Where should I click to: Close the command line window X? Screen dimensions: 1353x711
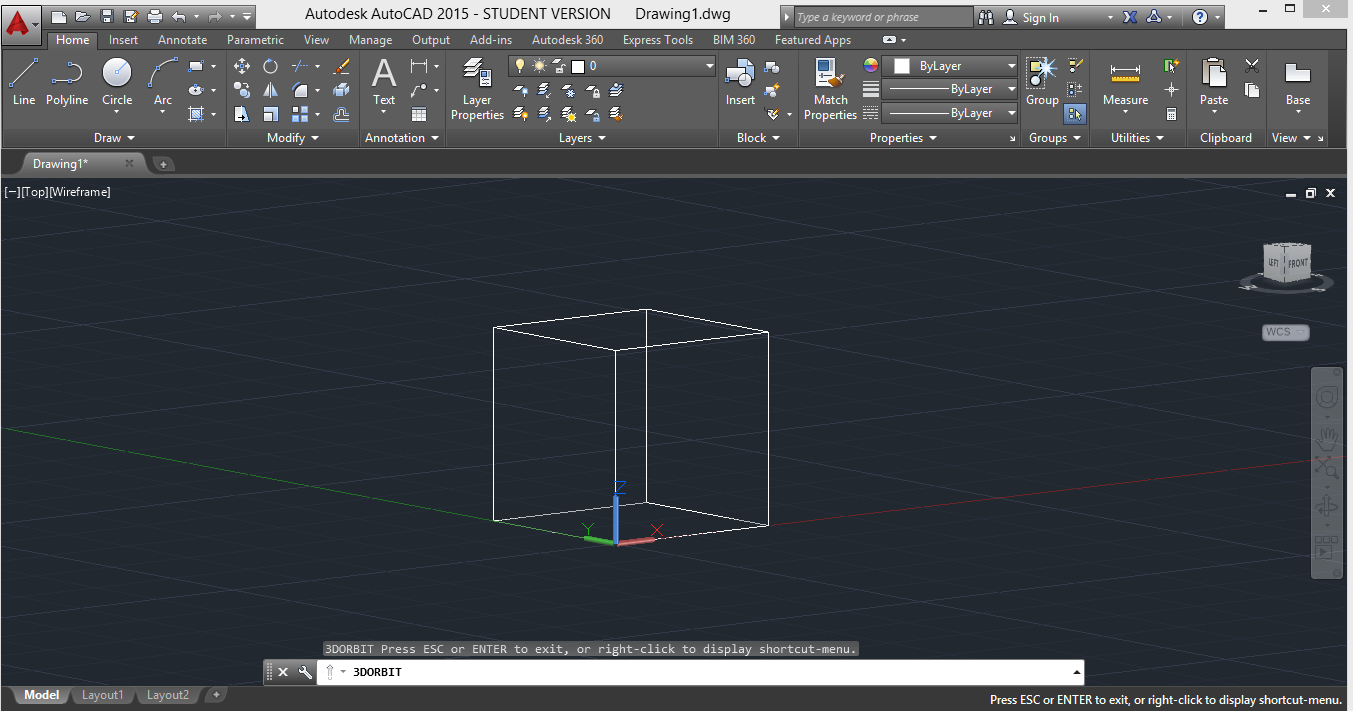coord(283,672)
